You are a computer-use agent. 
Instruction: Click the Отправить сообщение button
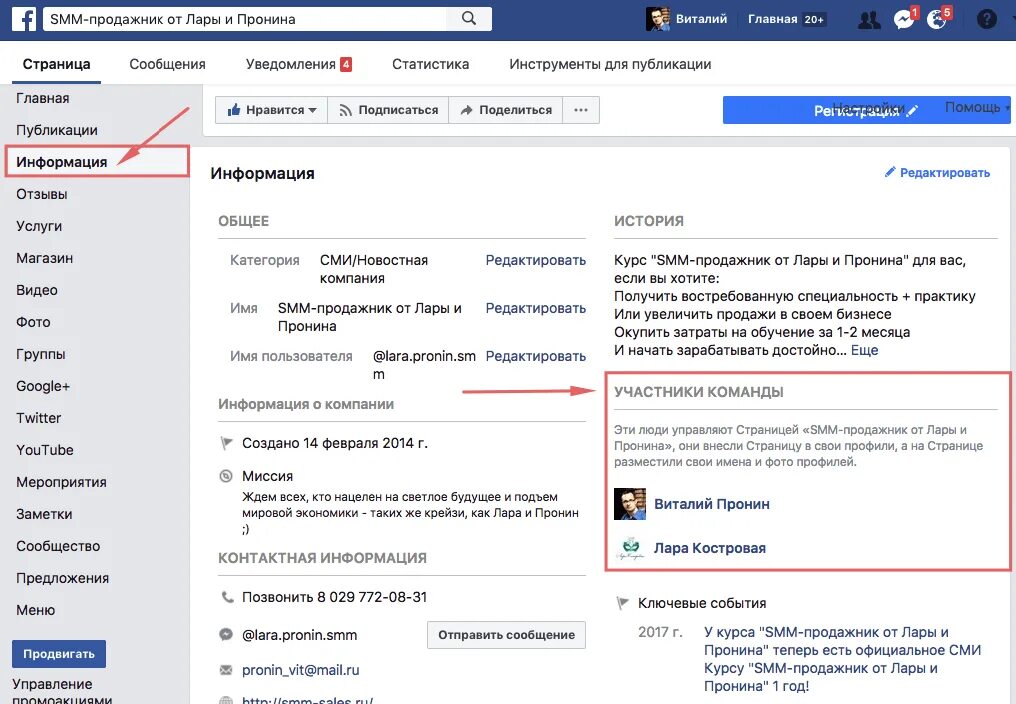pos(506,635)
